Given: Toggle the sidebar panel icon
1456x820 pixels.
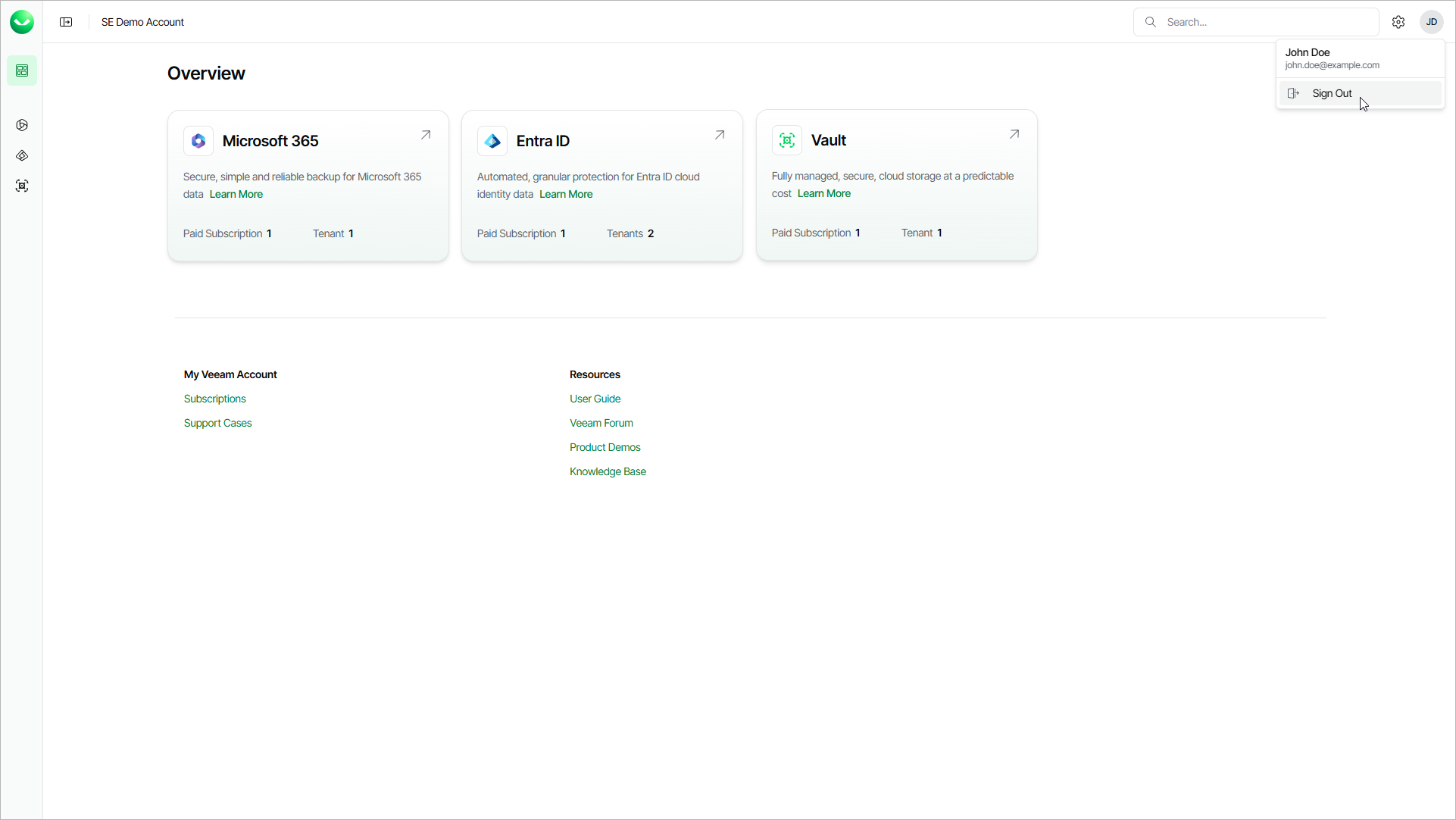Looking at the screenshot, I should point(66,22).
